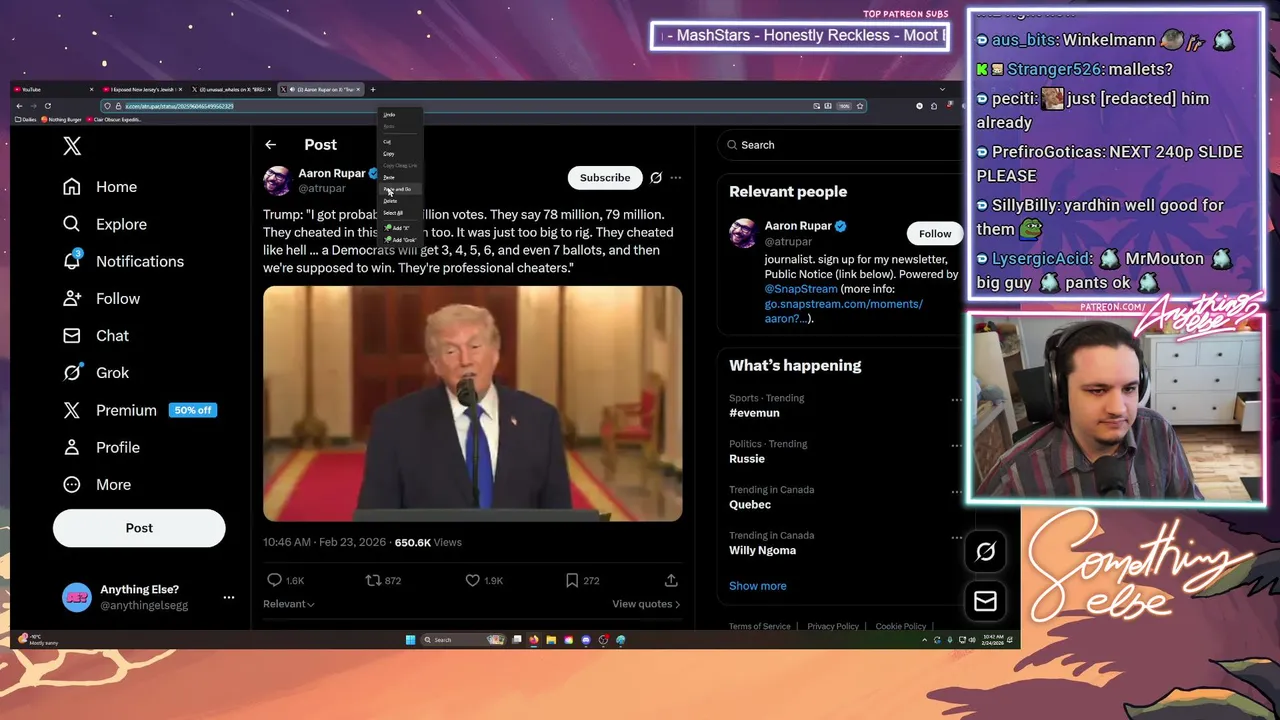Click the Privacy Policy footer link
Image resolution: width=1280 pixels, height=720 pixels.
tap(833, 626)
